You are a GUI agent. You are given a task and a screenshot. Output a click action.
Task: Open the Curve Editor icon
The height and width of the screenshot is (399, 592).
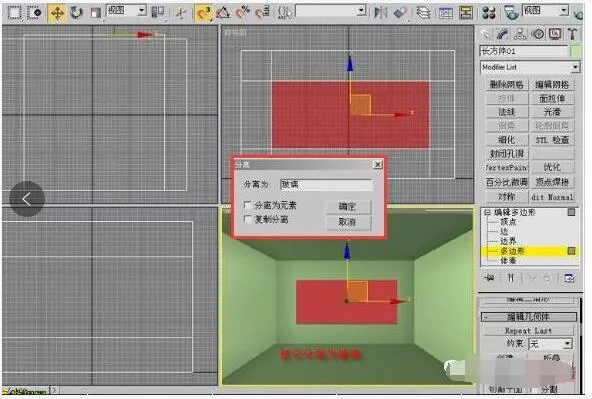pyautogui.click(x=446, y=13)
